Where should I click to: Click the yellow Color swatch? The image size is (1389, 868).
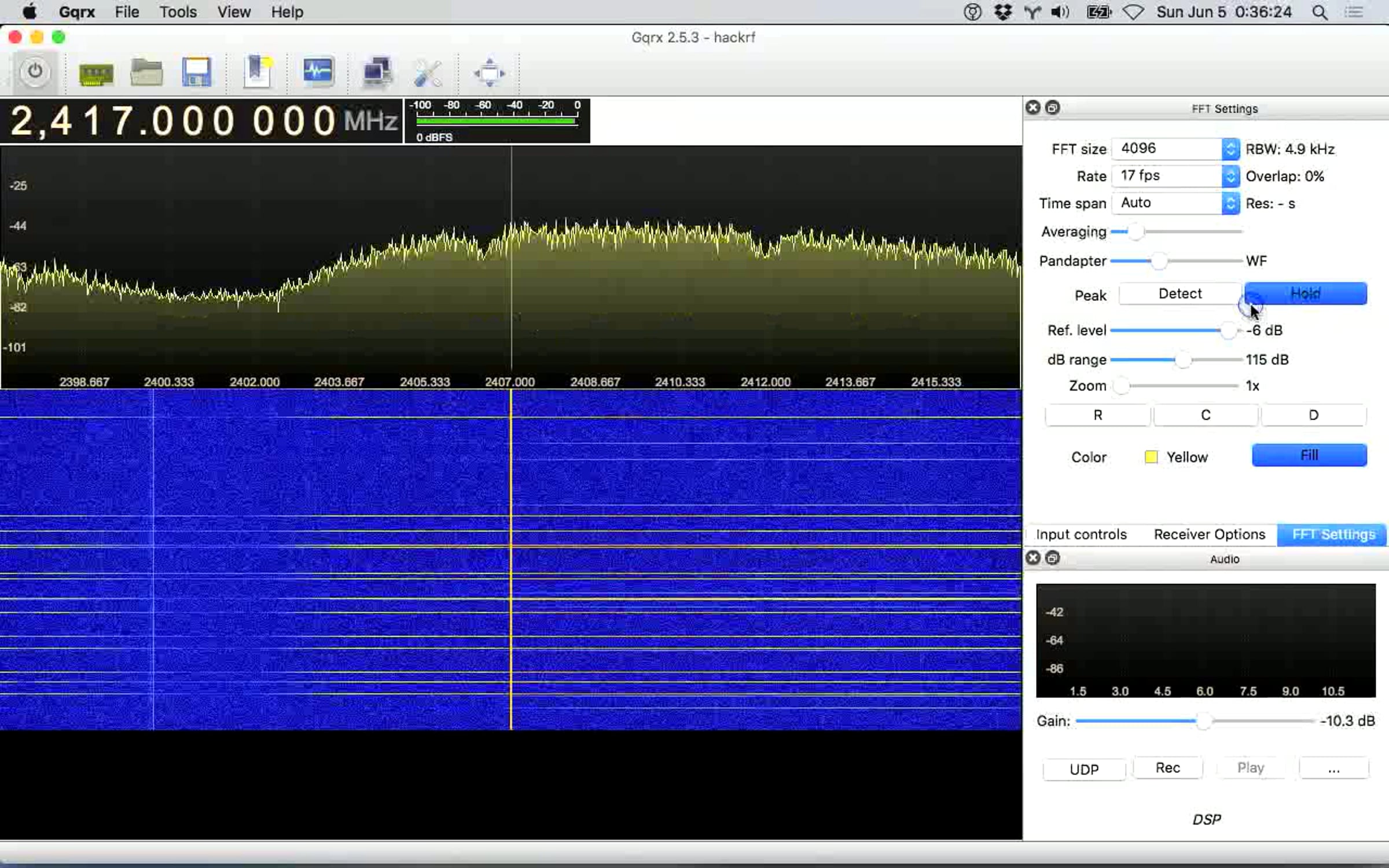tap(1151, 457)
